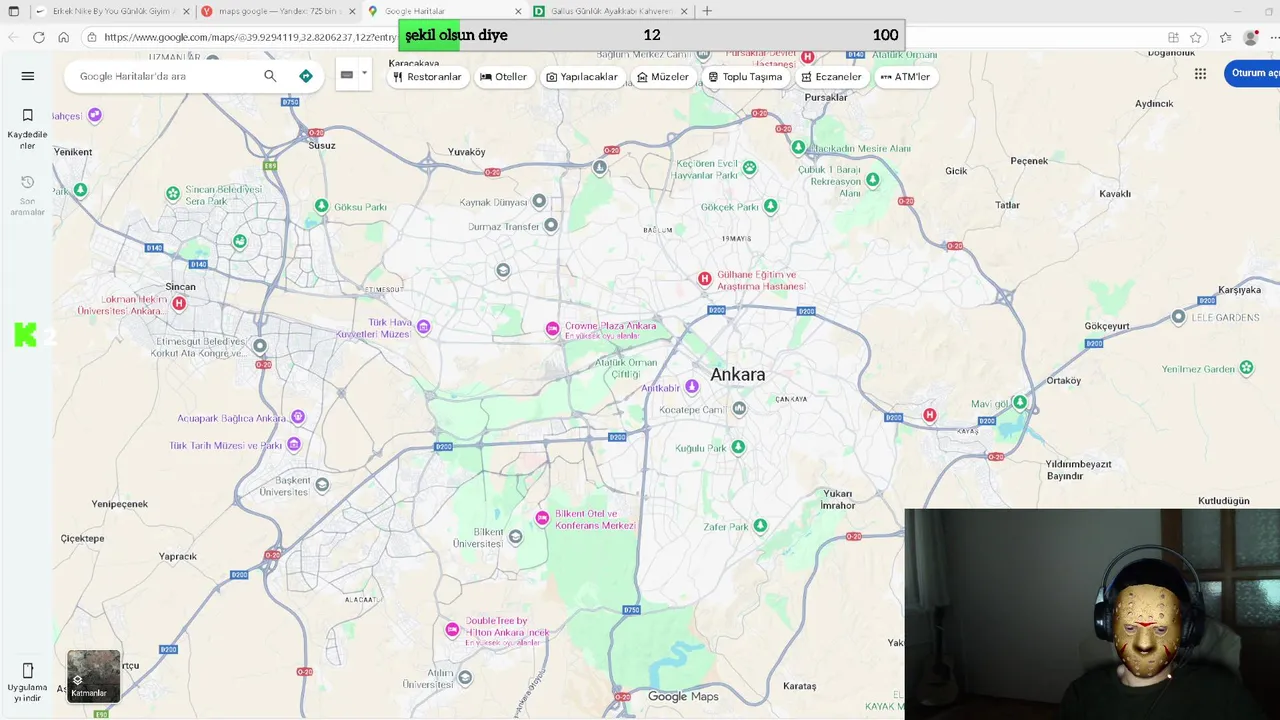Image resolution: width=1280 pixels, height=720 pixels.
Task: Open browser profile avatar
Action: coord(1250,37)
